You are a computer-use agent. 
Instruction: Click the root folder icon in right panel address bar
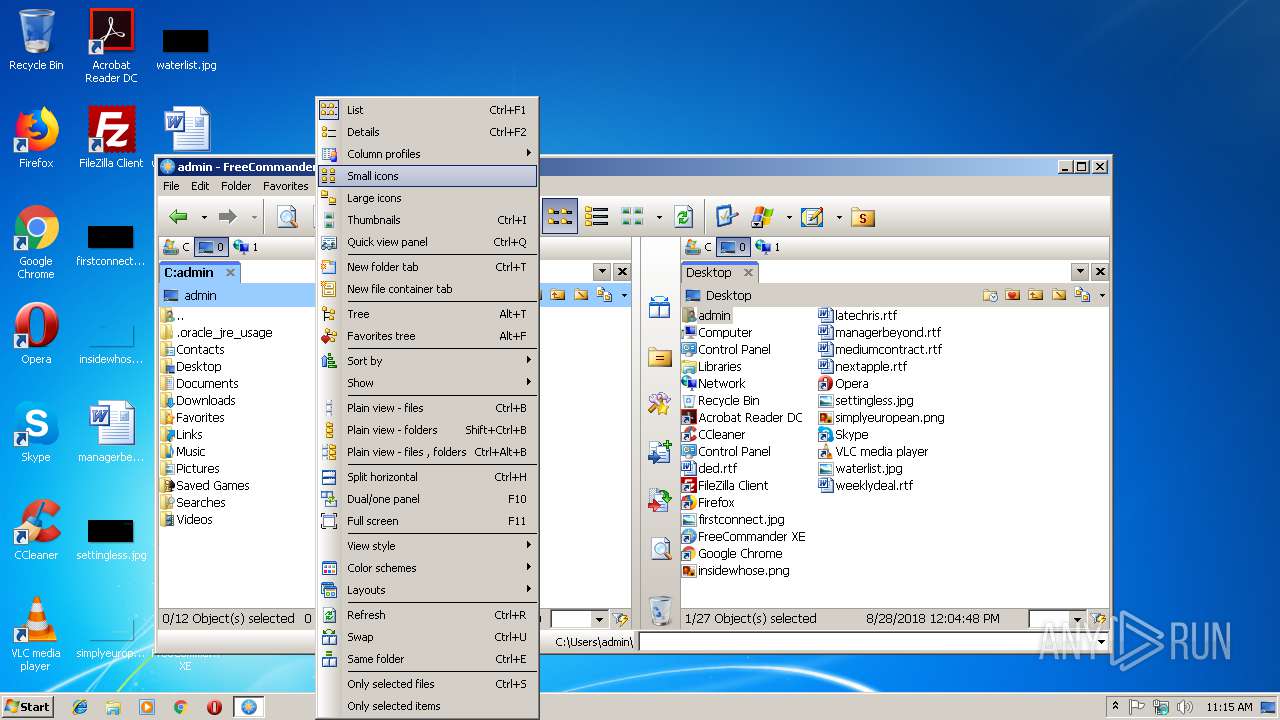point(1059,295)
